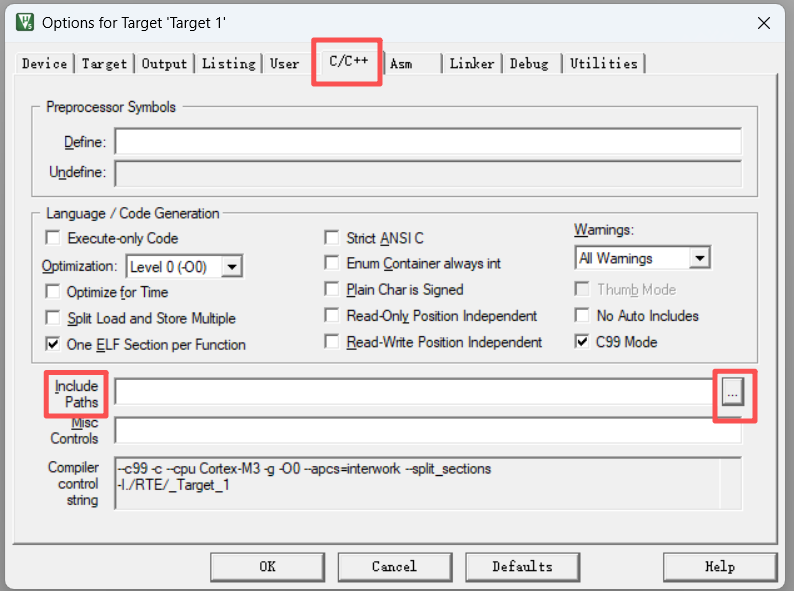Confirm settings with OK button
This screenshot has width=794, height=591.
(x=267, y=567)
